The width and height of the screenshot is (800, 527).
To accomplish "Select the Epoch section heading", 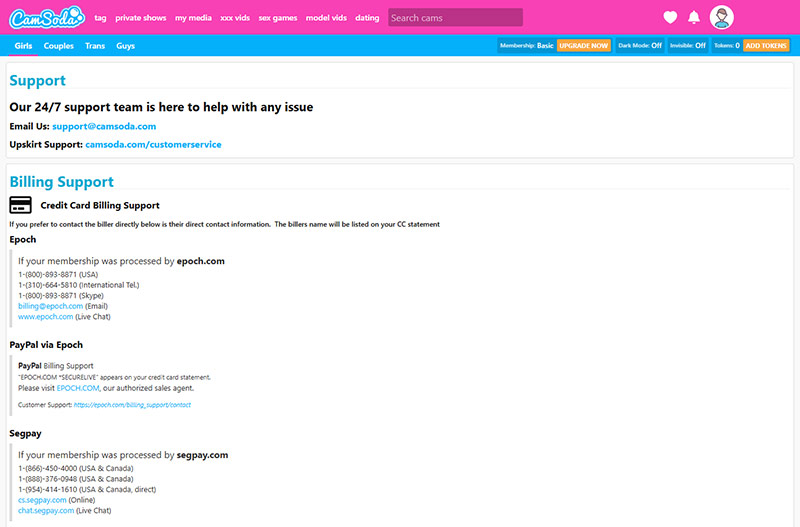I will pyautogui.click(x=23, y=239).
